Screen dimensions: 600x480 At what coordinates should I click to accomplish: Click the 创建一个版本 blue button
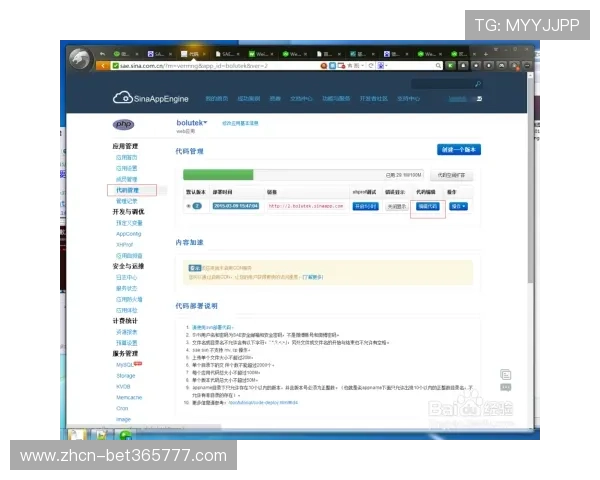click(x=458, y=150)
